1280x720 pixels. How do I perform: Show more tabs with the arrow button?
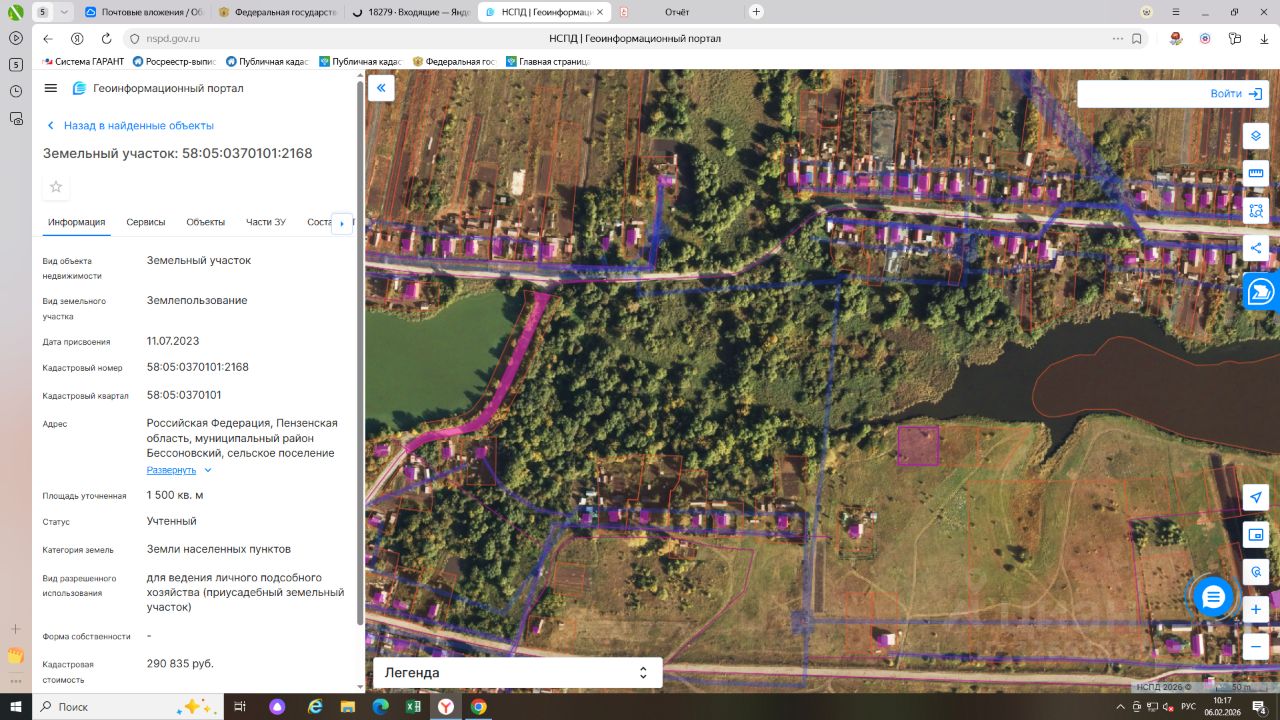click(342, 223)
